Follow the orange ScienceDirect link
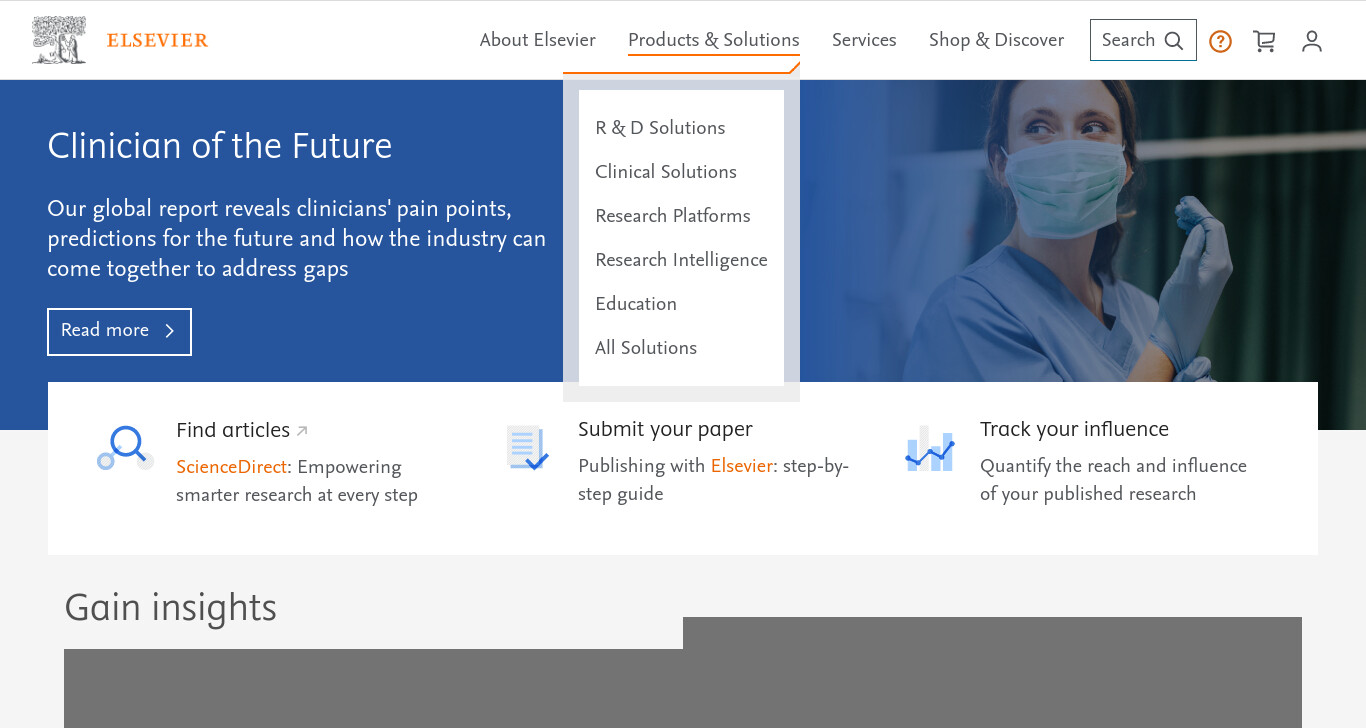The height and width of the screenshot is (728, 1366). coord(231,467)
